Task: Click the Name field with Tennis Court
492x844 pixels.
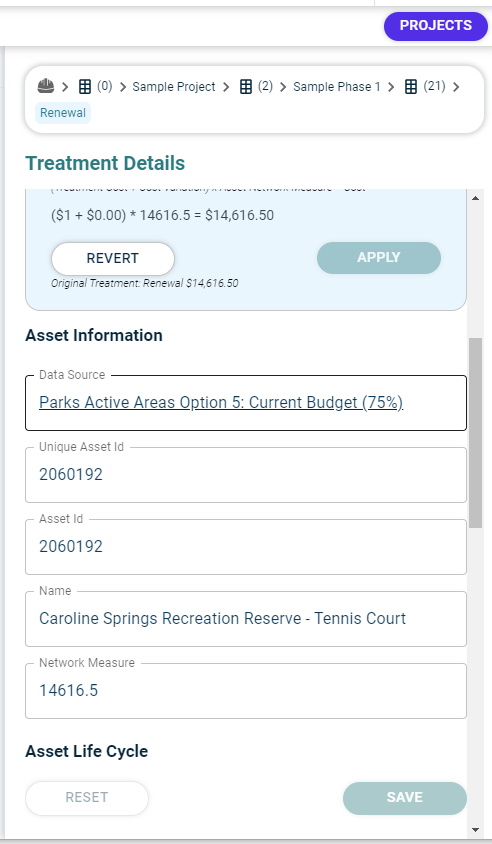Action: [x=246, y=619]
